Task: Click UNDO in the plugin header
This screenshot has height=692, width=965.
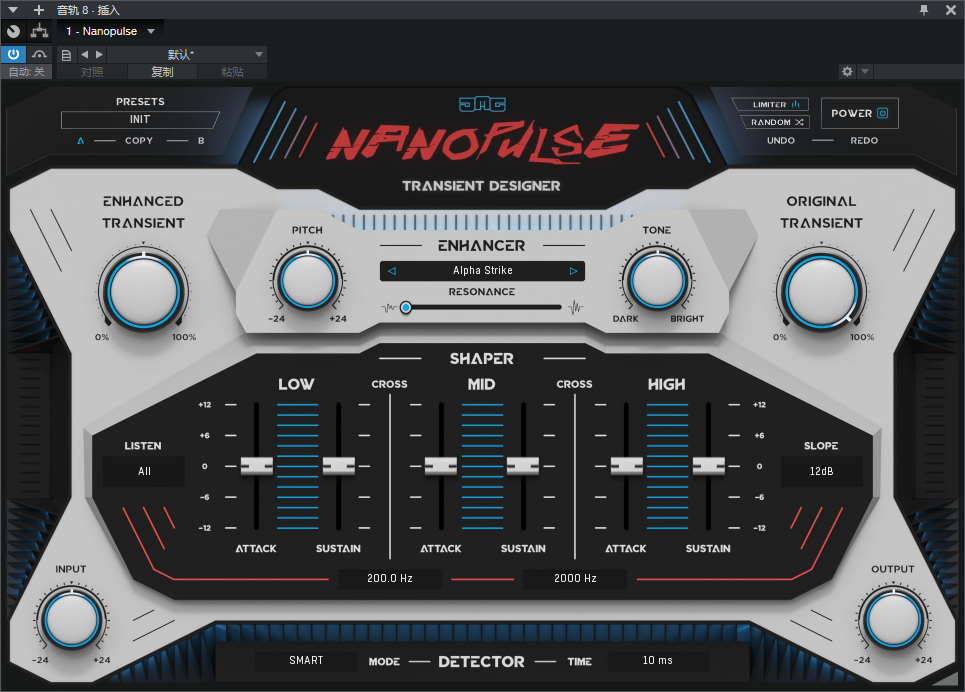Action: [x=780, y=141]
